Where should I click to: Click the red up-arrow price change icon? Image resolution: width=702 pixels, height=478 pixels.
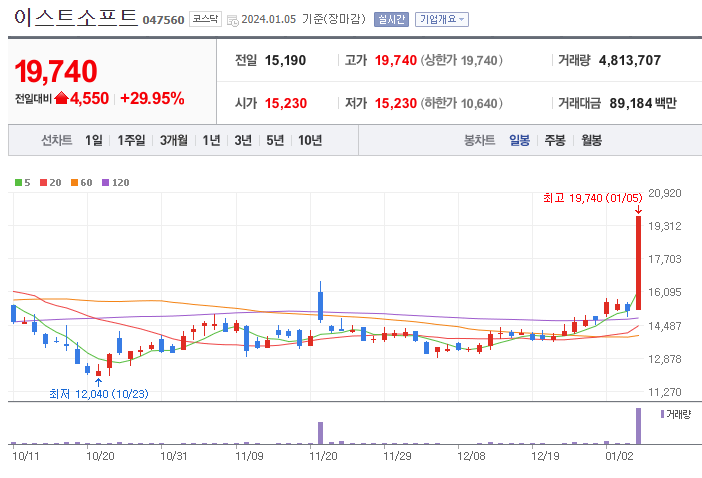tap(61, 98)
